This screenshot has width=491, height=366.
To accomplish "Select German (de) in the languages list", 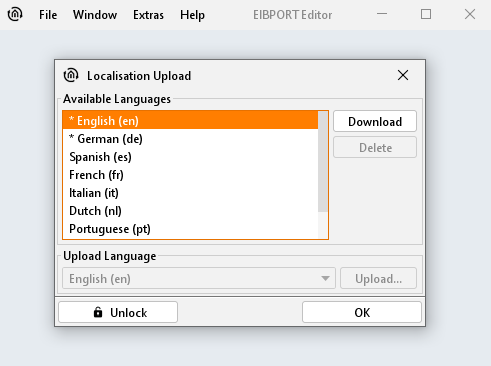I will click(x=190, y=139).
